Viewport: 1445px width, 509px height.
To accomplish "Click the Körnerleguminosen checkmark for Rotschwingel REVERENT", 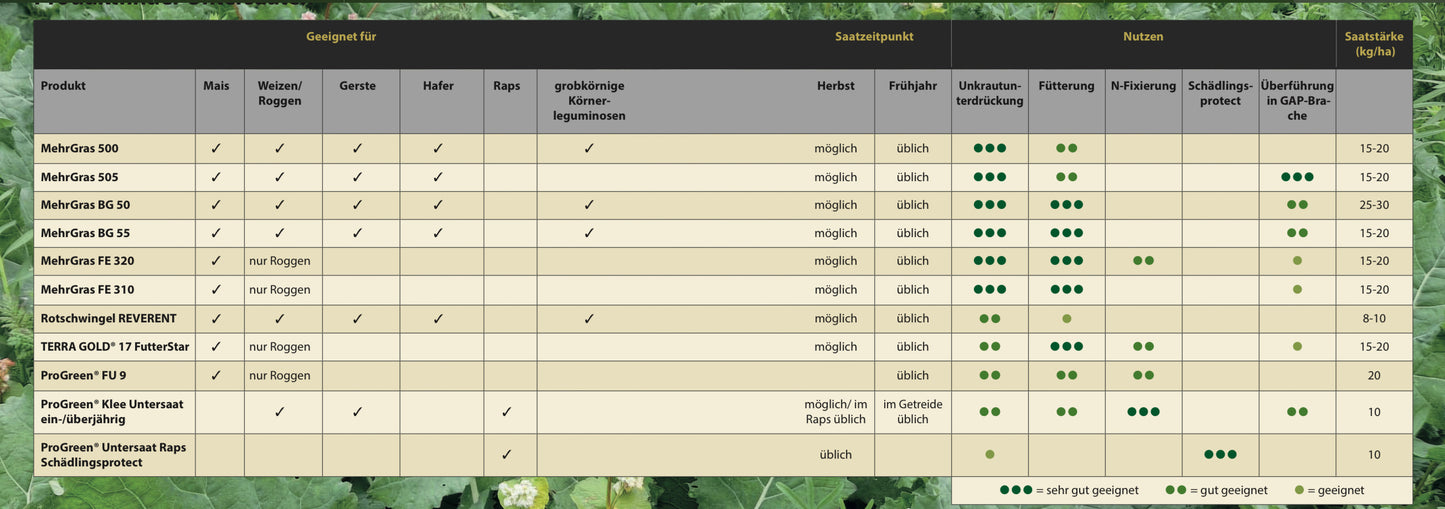I will click(x=589, y=318).
